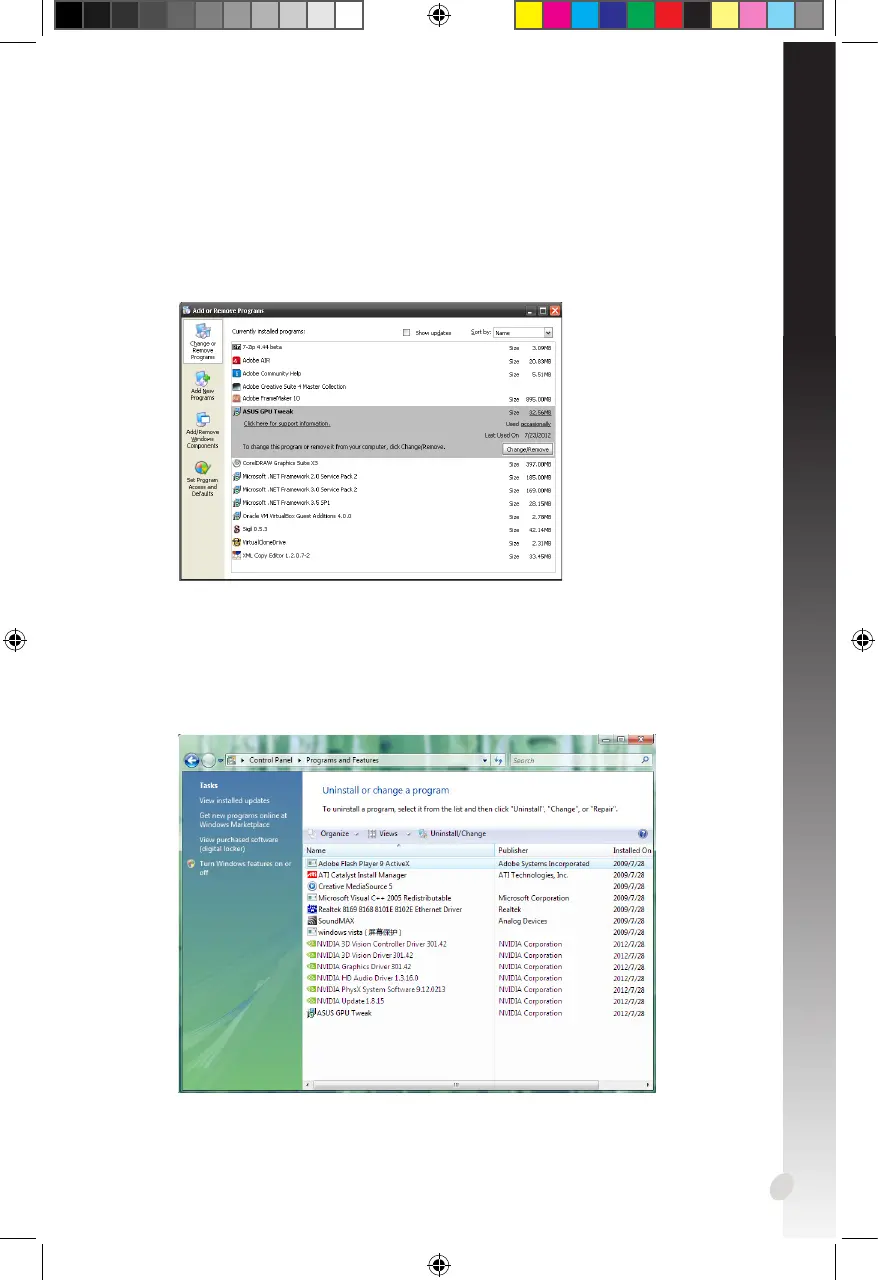Sort by the Name column header

click(x=399, y=851)
